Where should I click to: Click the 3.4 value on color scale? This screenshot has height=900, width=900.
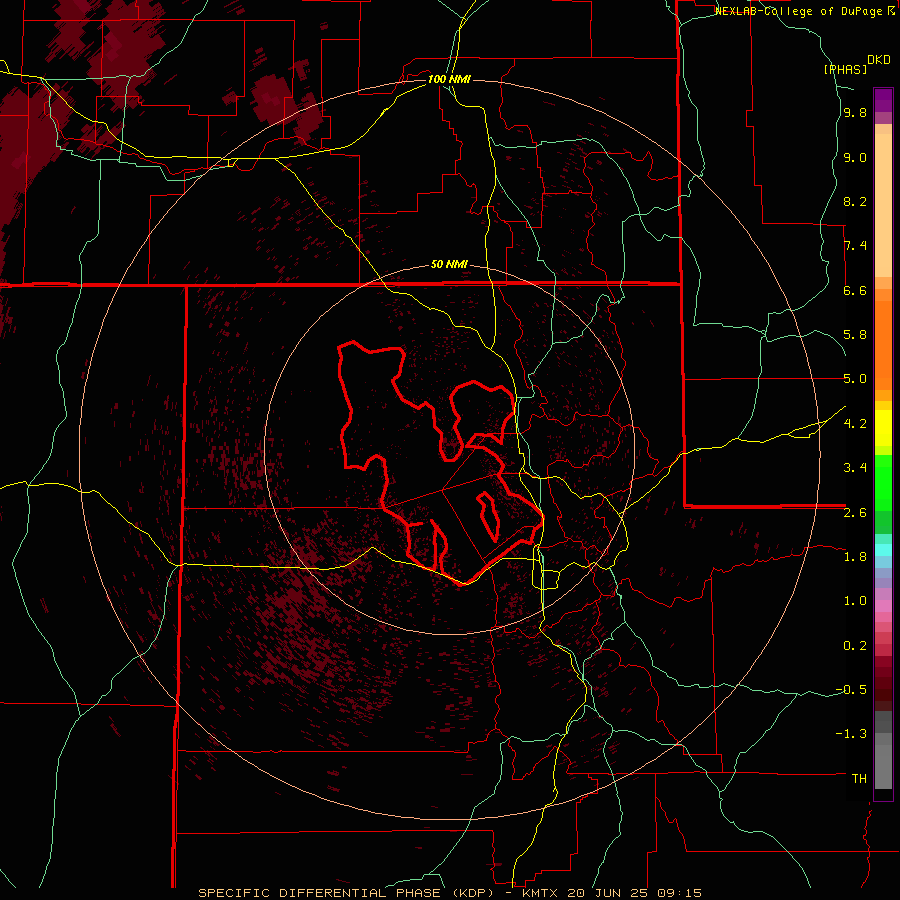(855, 468)
